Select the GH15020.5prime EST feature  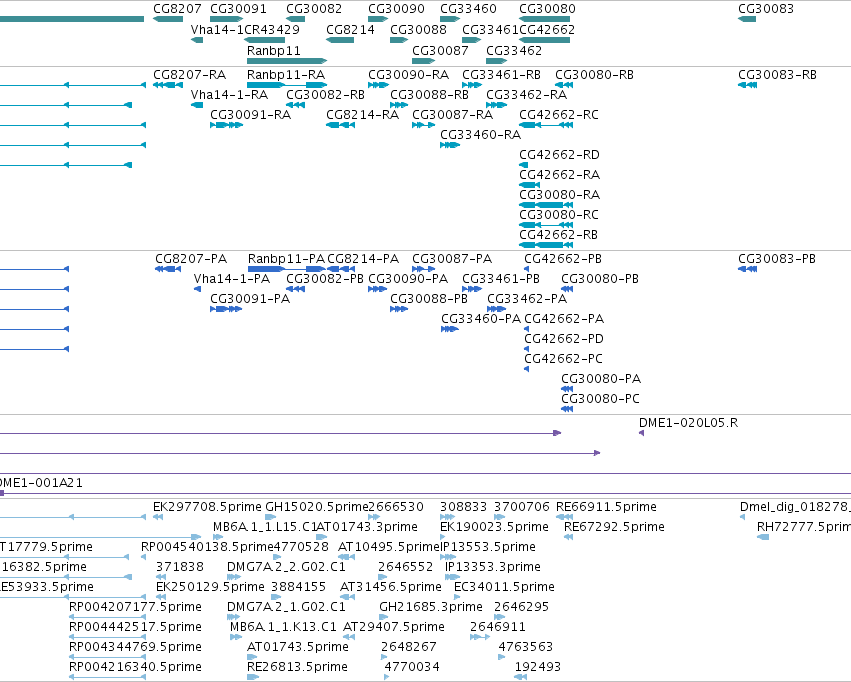[x=270, y=517]
